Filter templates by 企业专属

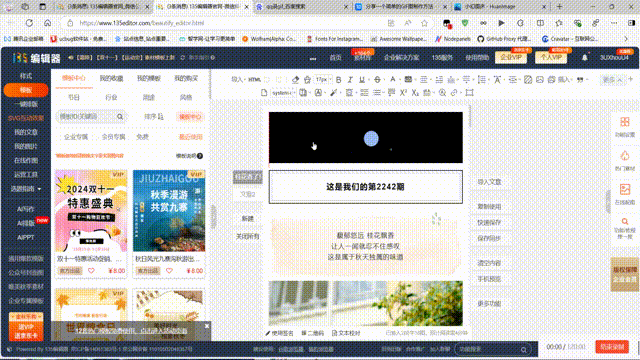click(76, 137)
